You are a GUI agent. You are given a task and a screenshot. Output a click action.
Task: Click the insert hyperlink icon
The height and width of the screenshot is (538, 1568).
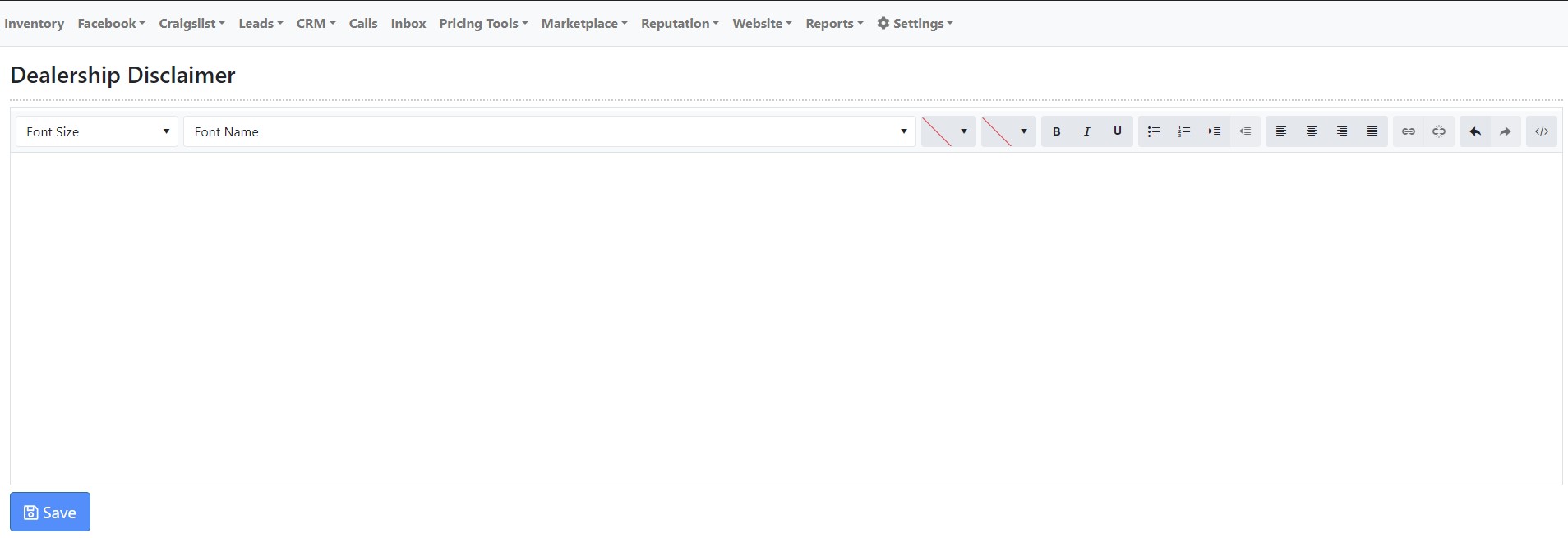[x=1408, y=131]
